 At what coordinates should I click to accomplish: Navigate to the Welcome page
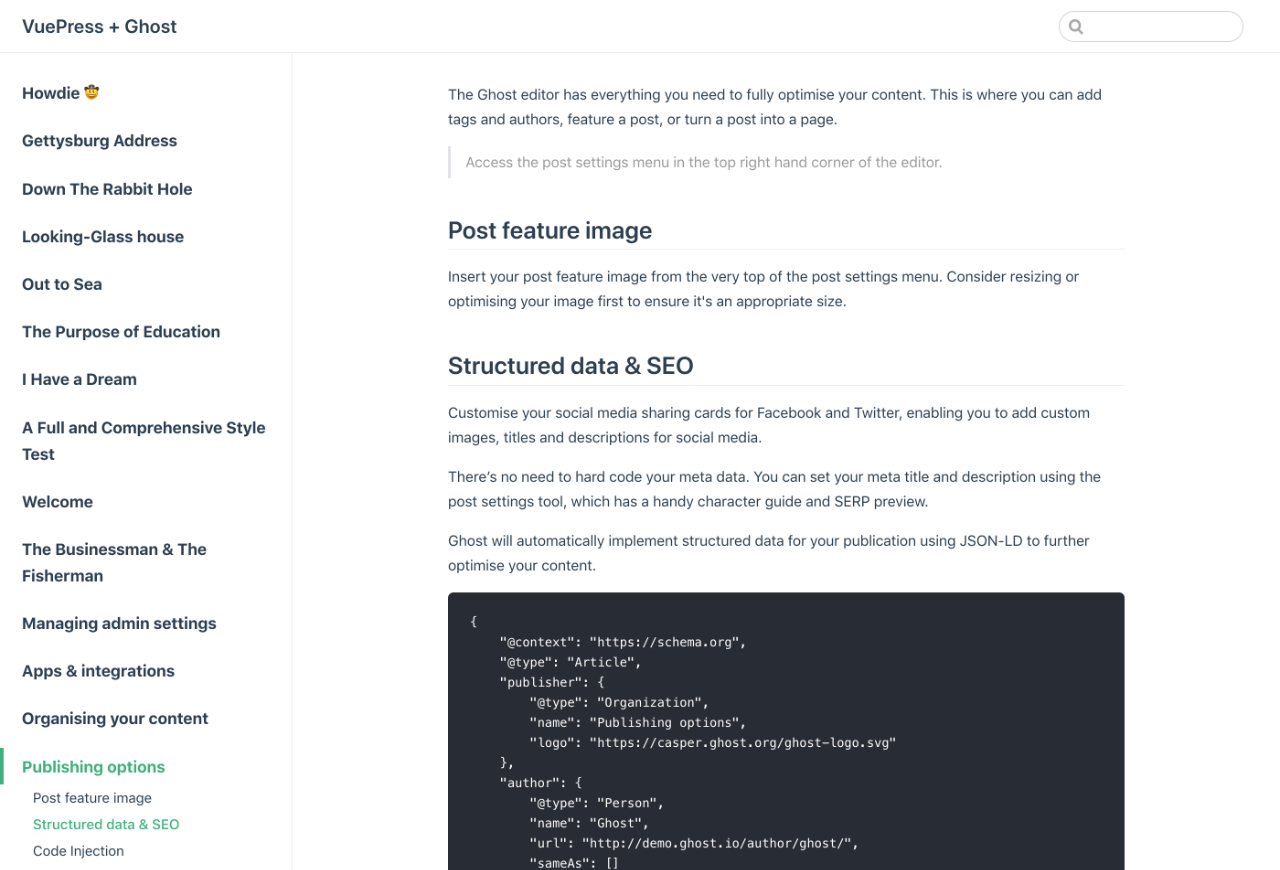[x=57, y=501]
